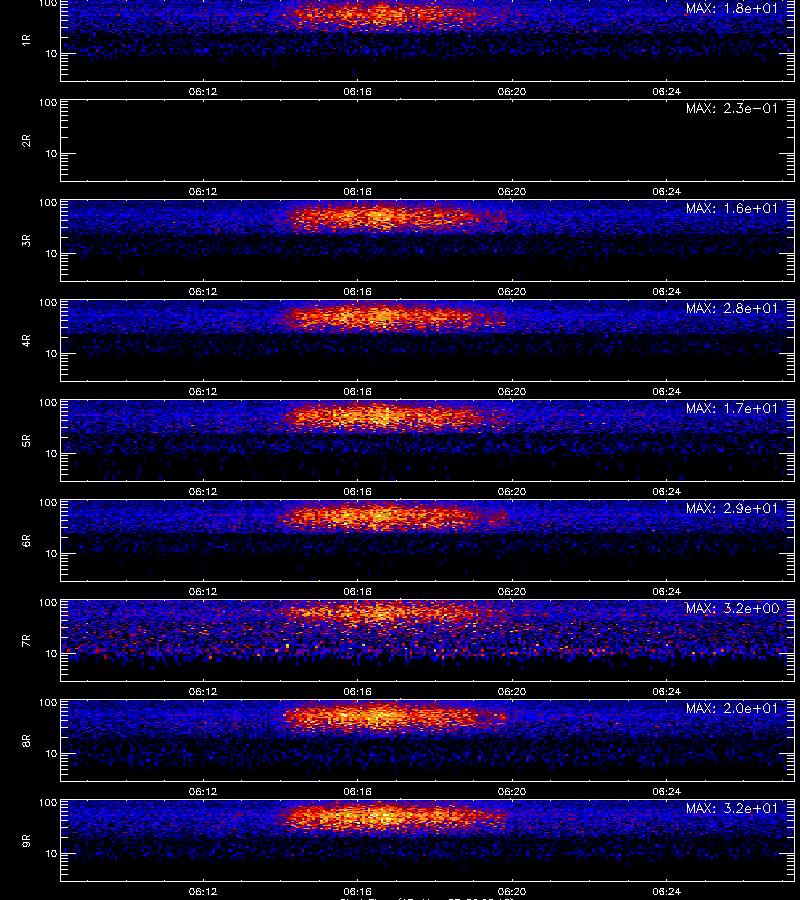
Task: Click 06:12 tick label under the 3R panel
Action: [203, 292]
